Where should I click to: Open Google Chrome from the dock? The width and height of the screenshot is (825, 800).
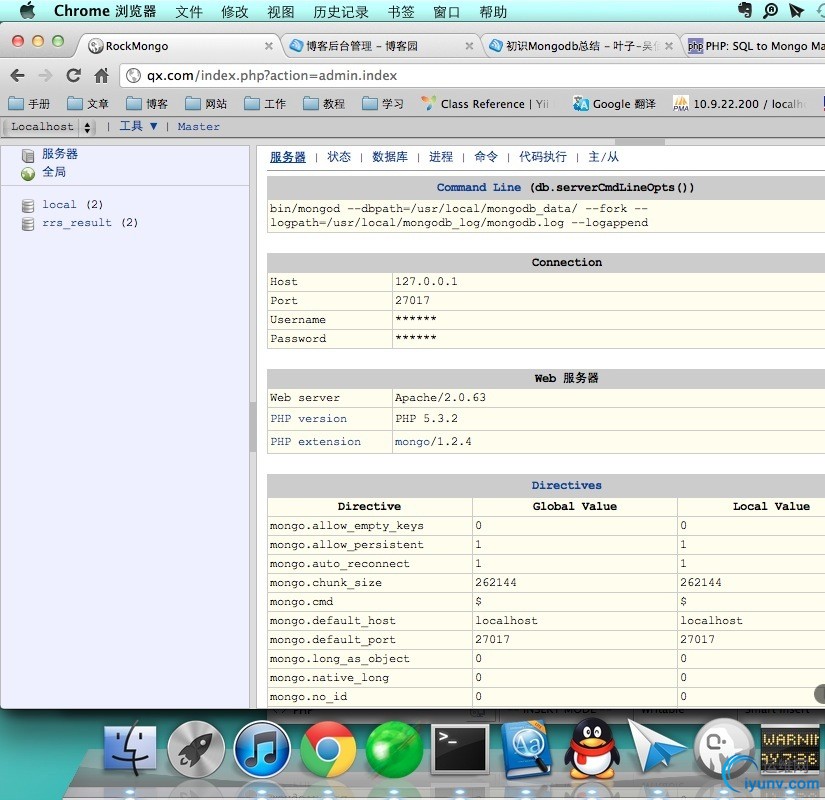327,749
